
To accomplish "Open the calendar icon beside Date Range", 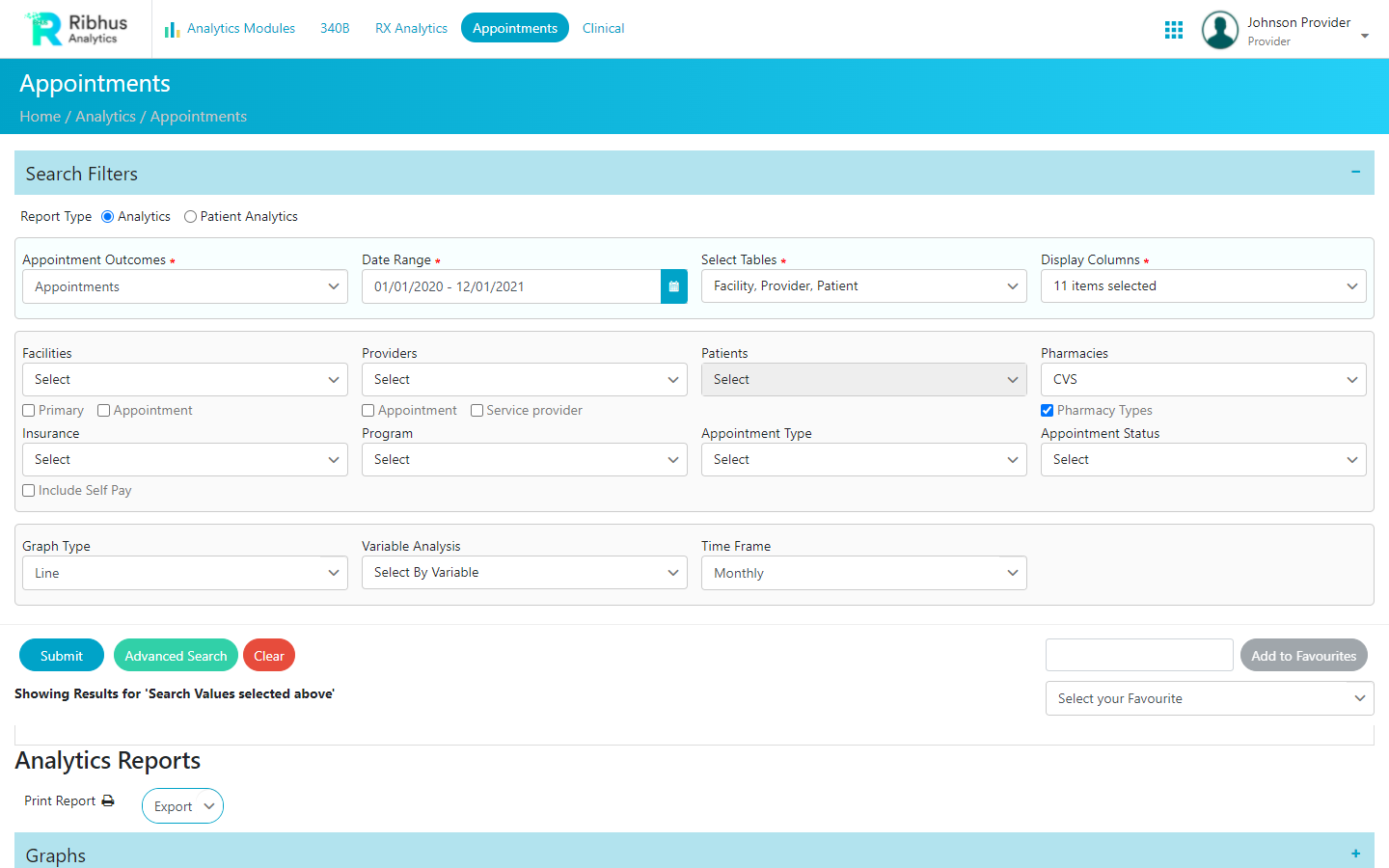I will [673, 285].
